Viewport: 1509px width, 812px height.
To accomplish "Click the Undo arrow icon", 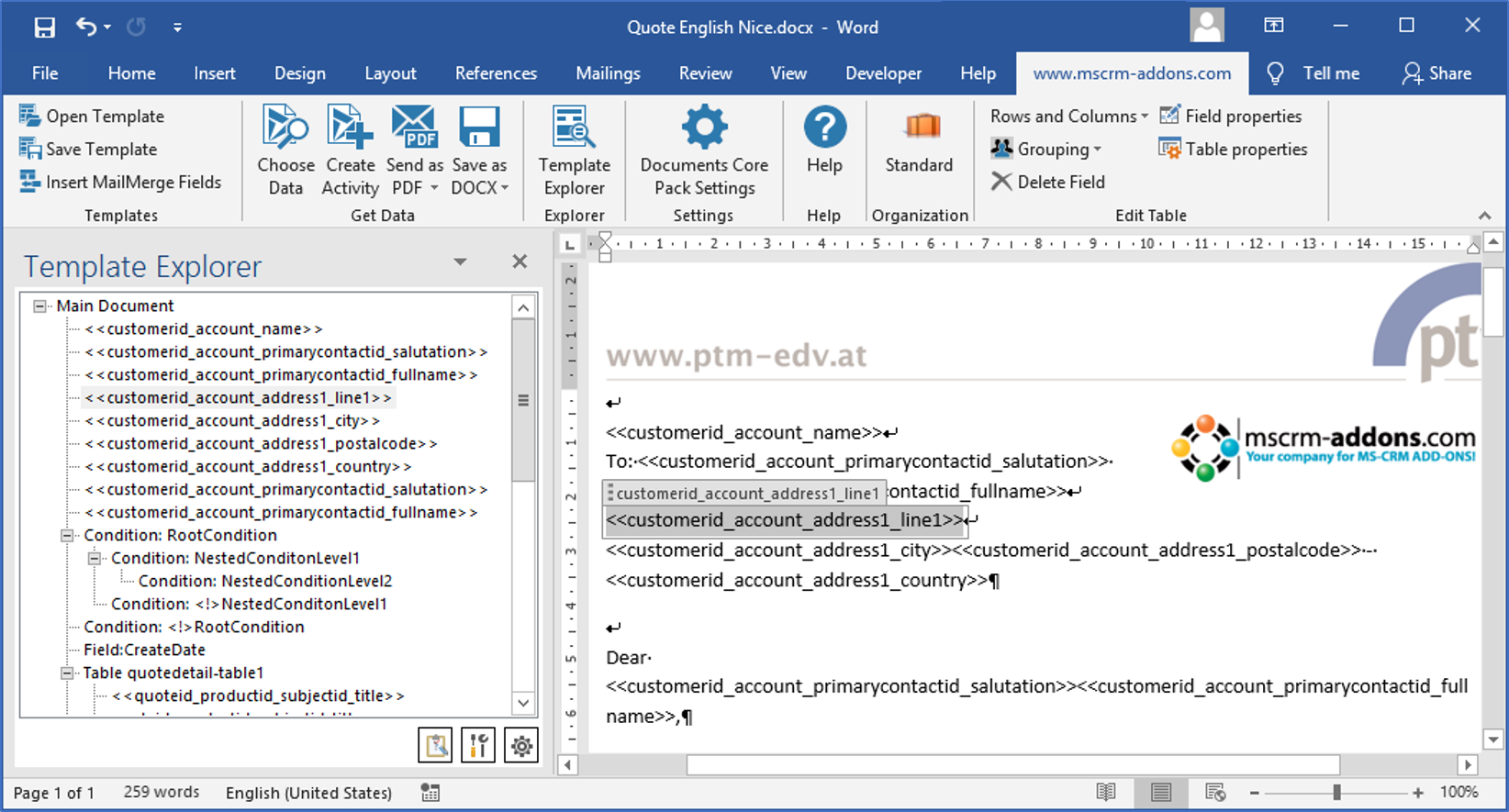I will (x=86, y=28).
